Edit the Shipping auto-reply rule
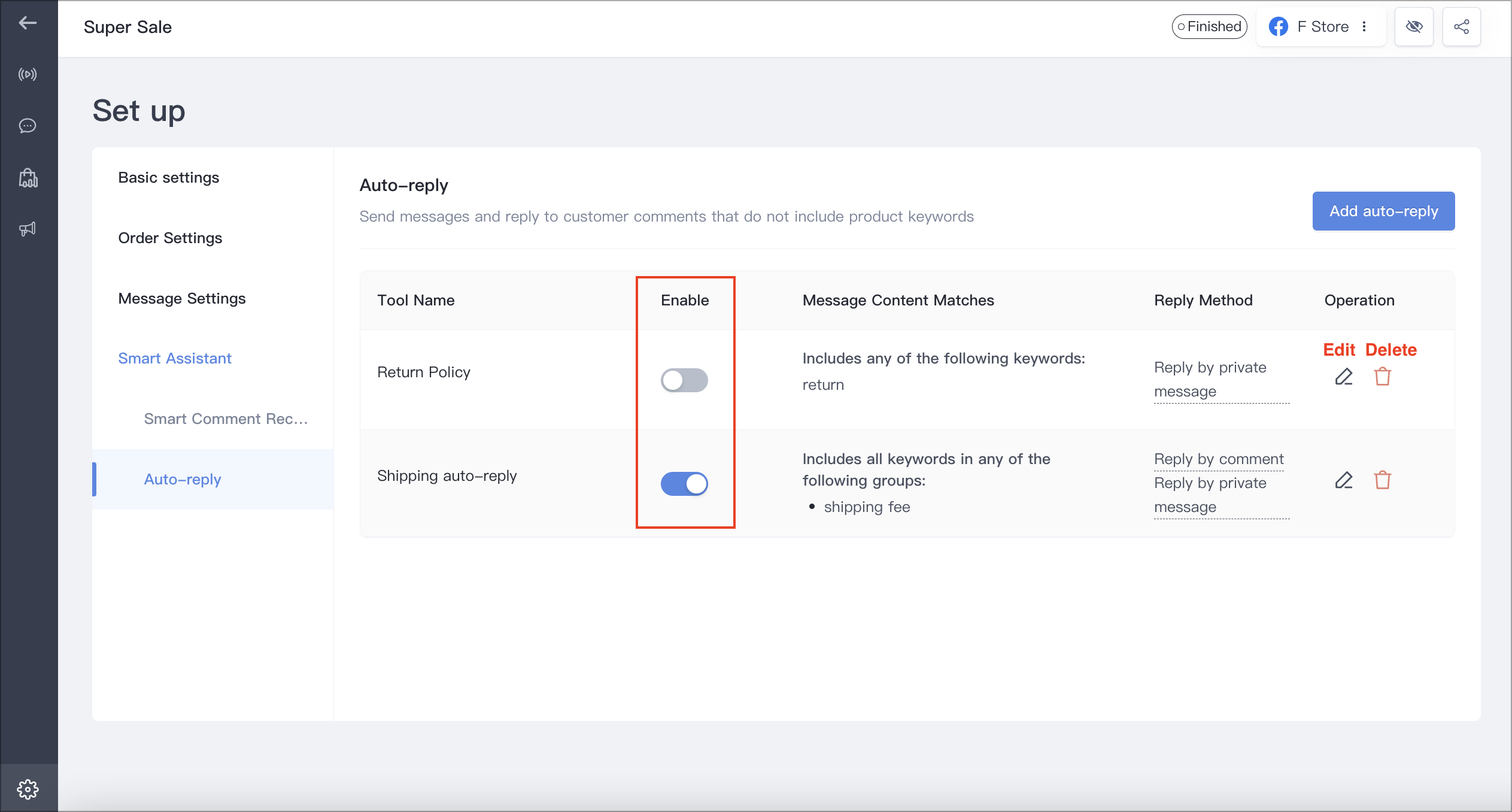This screenshot has width=1512, height=812. [1343, 480]
